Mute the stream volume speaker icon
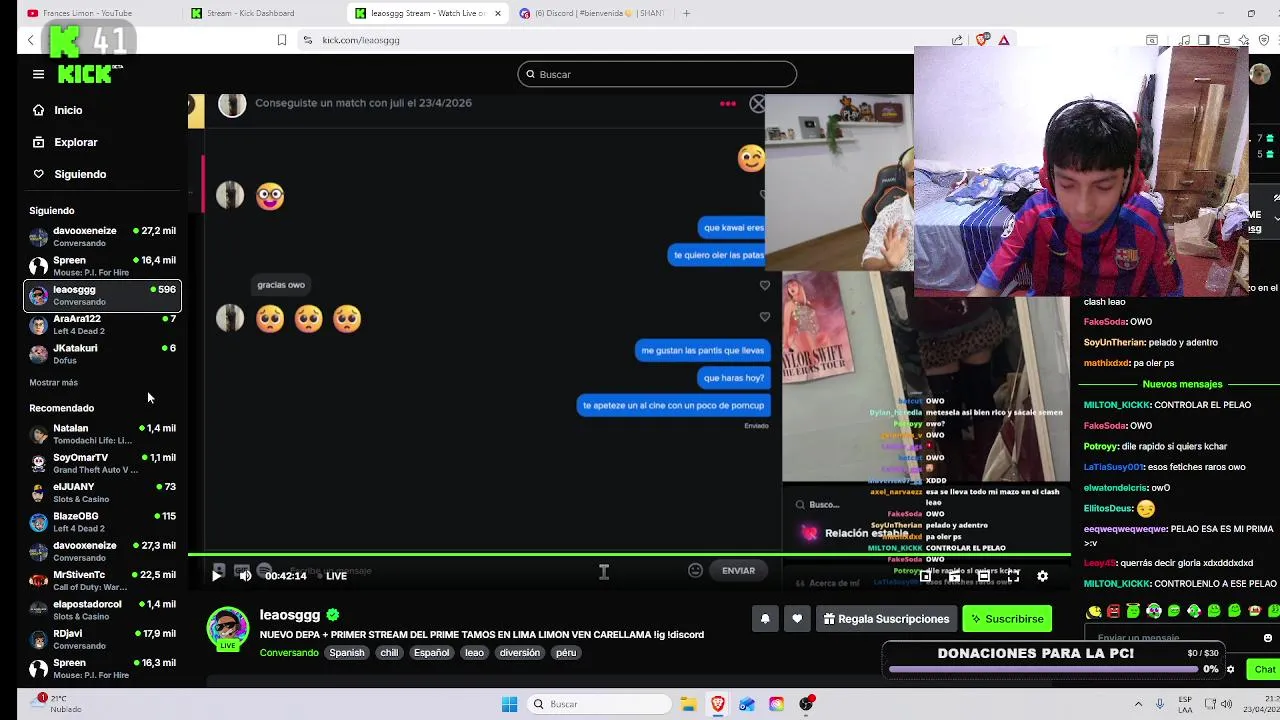 point(245,575)
